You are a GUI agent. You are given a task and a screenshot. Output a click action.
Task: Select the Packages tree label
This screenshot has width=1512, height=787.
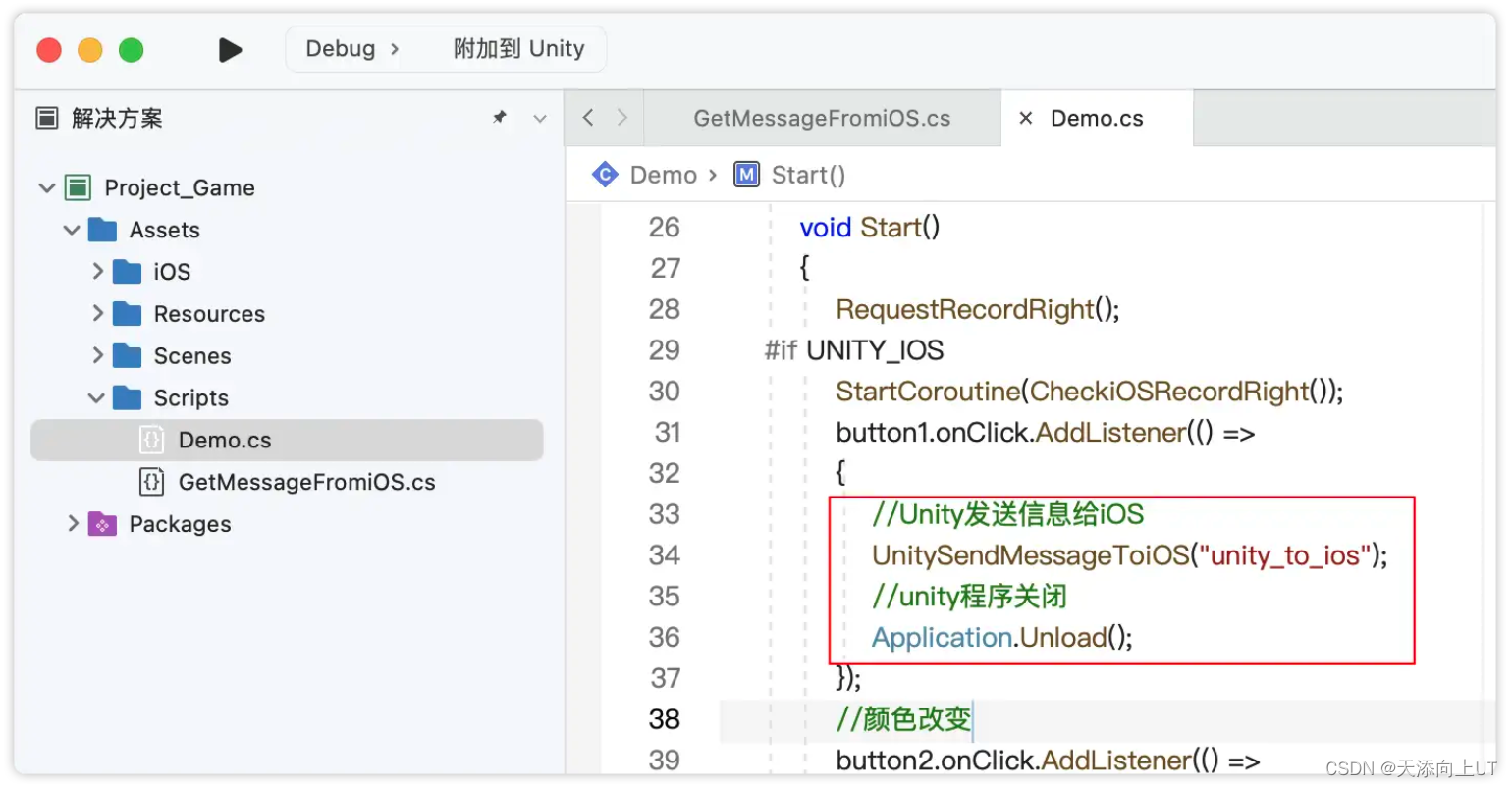181,524
